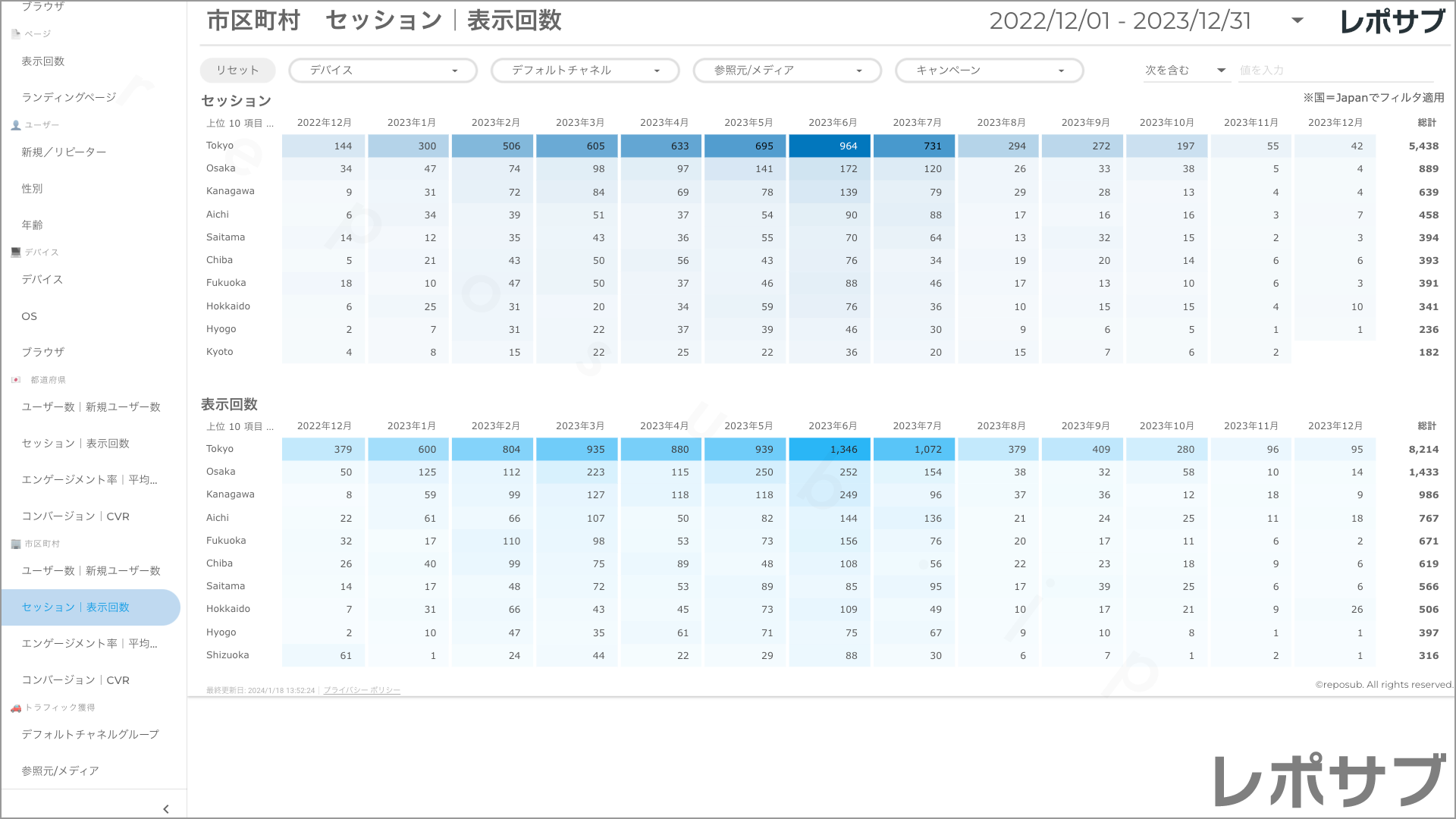Click the user icon beside ユーザー
Screen dimensions: 1456x819
point(16,125)
